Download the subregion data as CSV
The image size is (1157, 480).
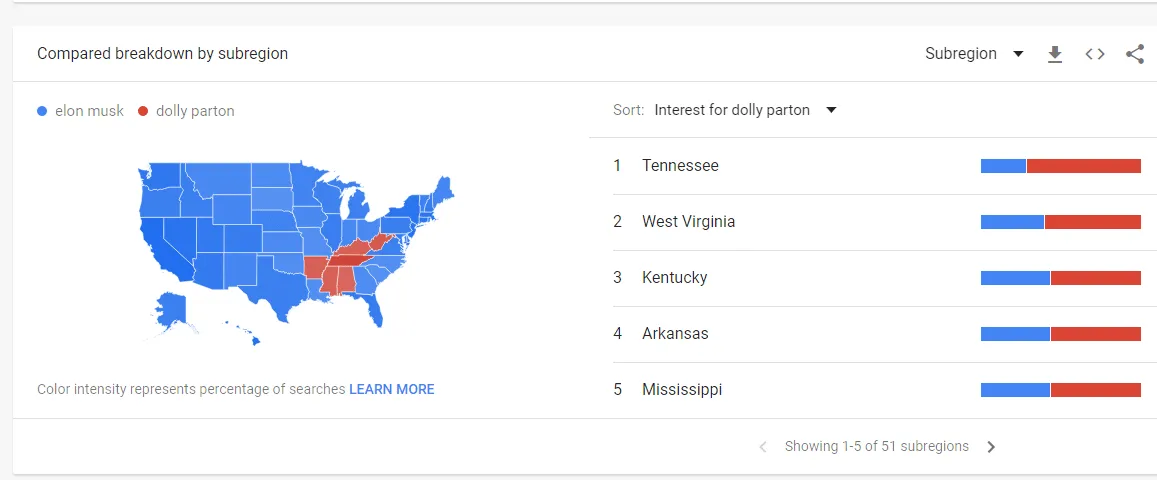(1054, 54)
